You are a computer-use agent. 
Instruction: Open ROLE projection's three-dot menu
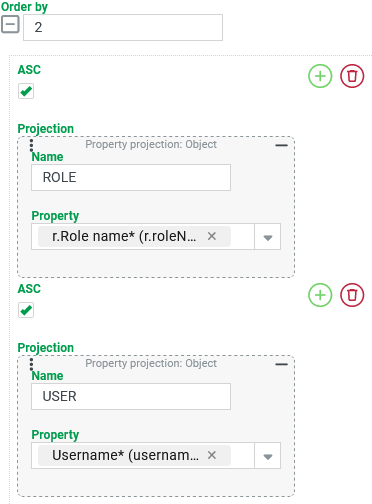pos(31,145)
